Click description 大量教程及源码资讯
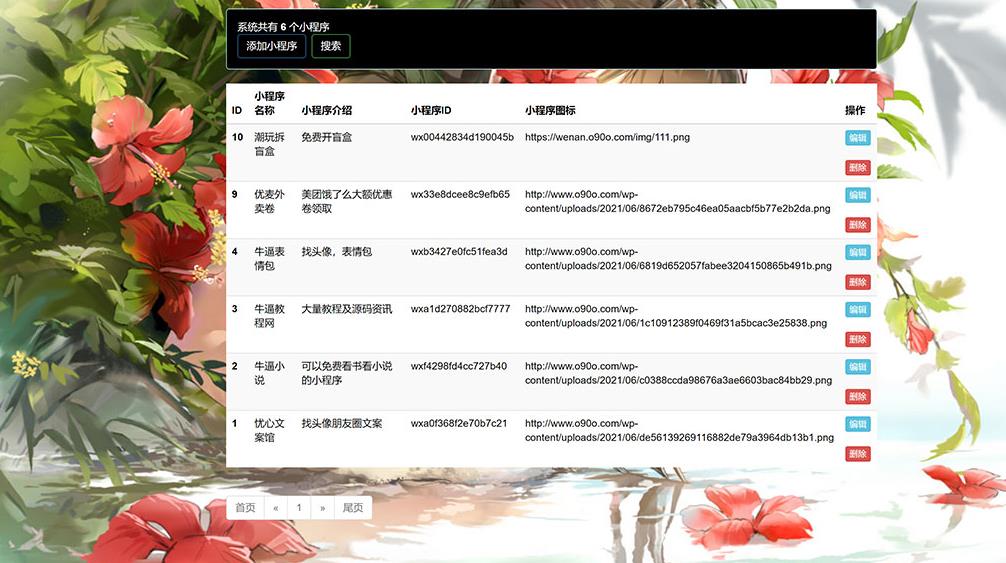Screen dimensions: 1006x563 point(346,308)
